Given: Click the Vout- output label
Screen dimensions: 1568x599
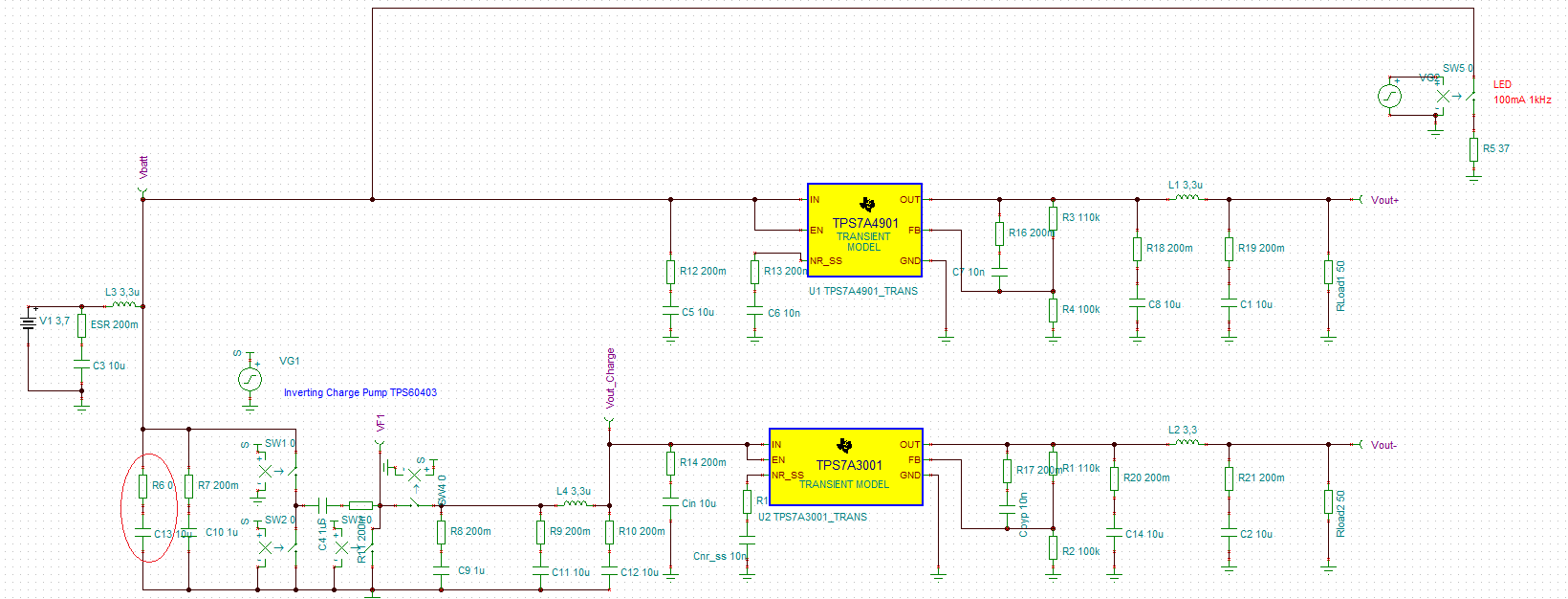Looking at the screenshot, I should pyautogui.click(x=1383, y=445).
